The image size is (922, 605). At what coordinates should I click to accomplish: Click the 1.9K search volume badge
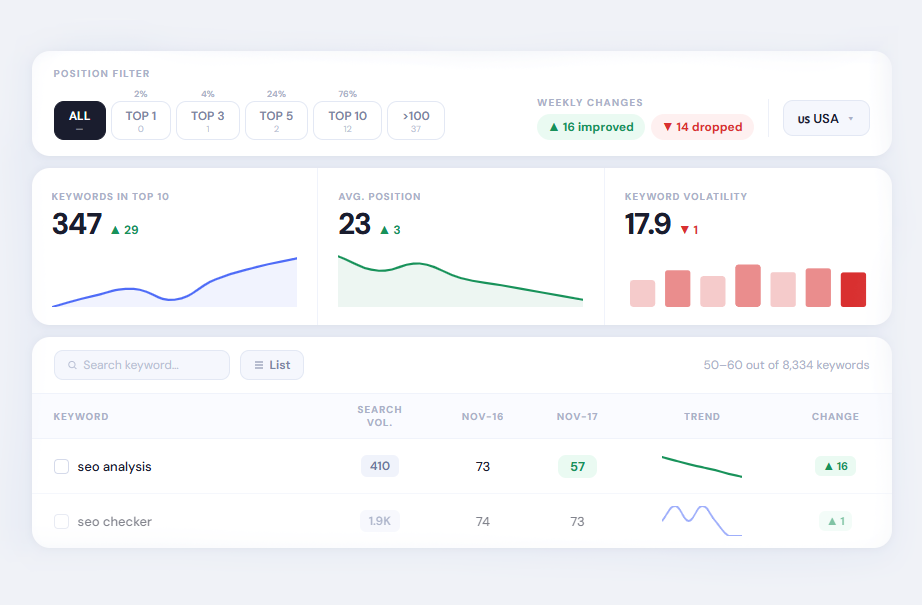point(380,521)
